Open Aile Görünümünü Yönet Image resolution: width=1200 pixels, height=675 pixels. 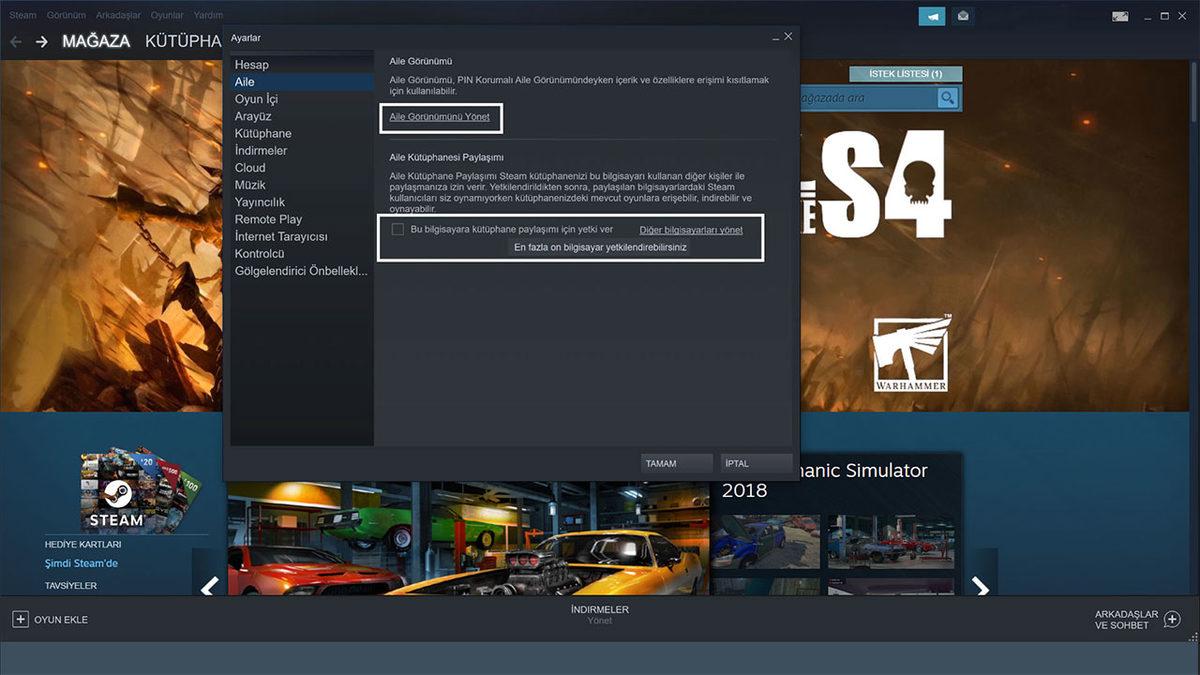441,117
